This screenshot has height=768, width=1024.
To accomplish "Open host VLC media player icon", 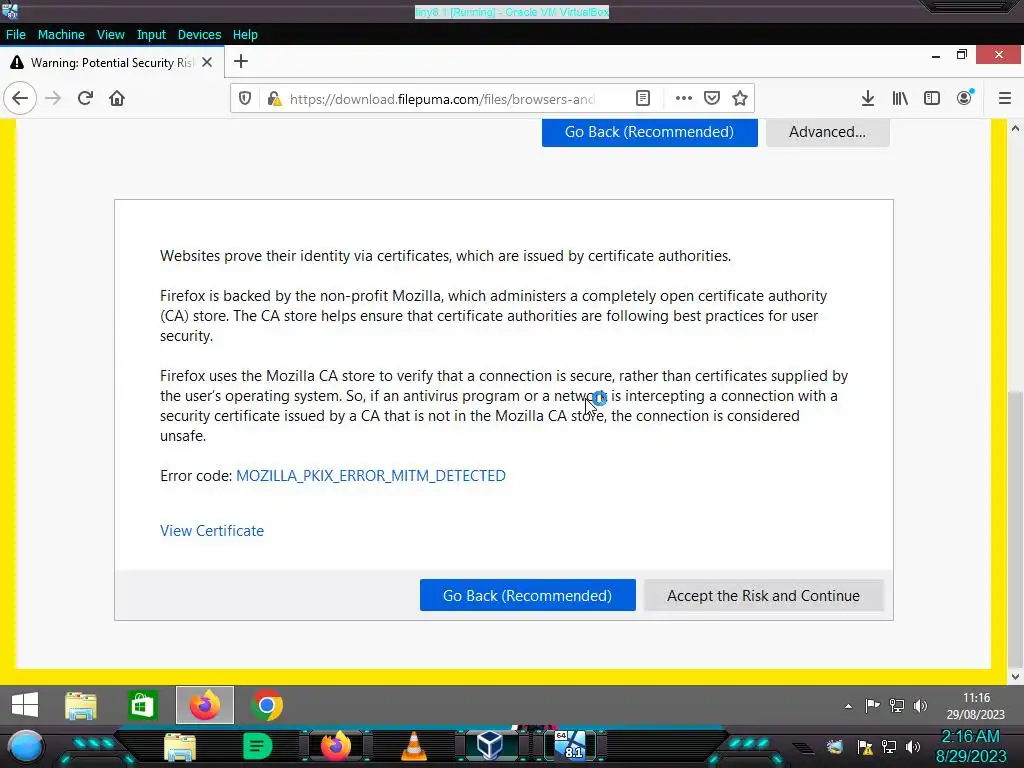I will click(413, 746).
